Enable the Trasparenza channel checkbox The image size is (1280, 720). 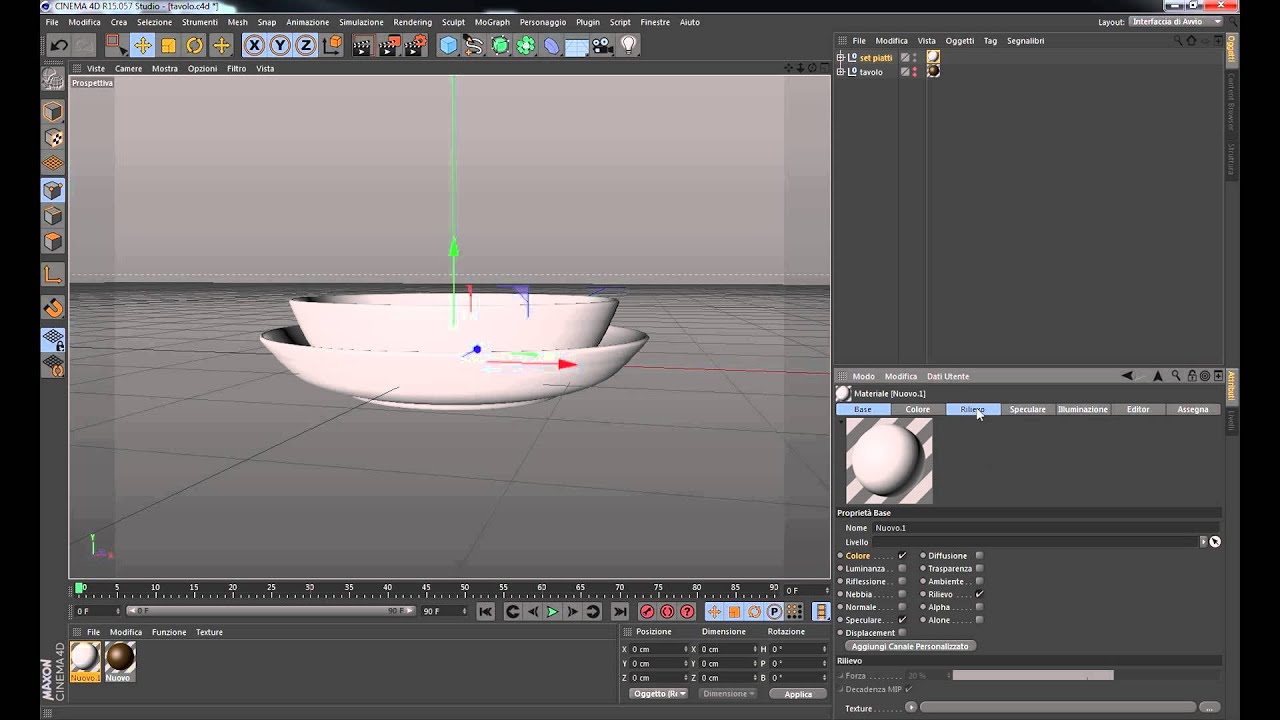click(979, 568)
